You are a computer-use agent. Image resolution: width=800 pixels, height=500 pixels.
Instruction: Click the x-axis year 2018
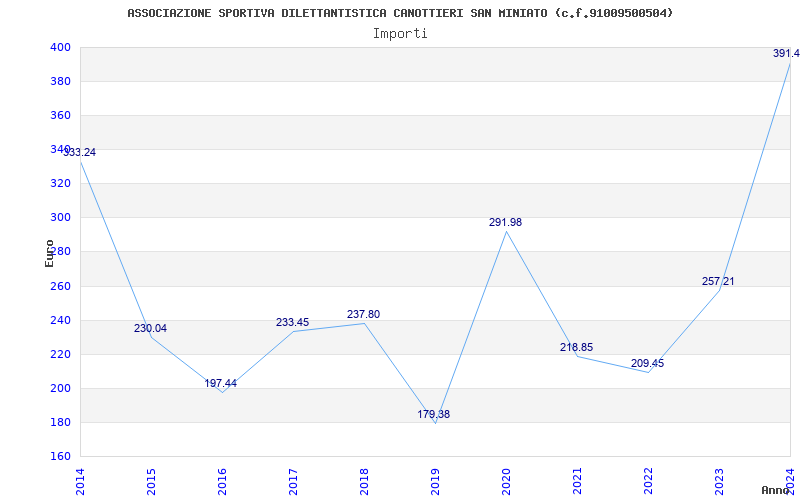click(x=364, y=482)
